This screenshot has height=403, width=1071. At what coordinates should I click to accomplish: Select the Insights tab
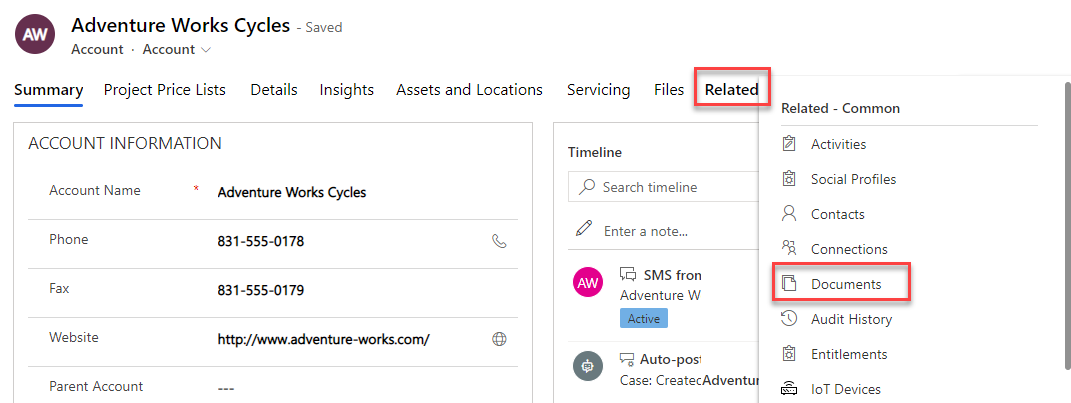[347, 90]
